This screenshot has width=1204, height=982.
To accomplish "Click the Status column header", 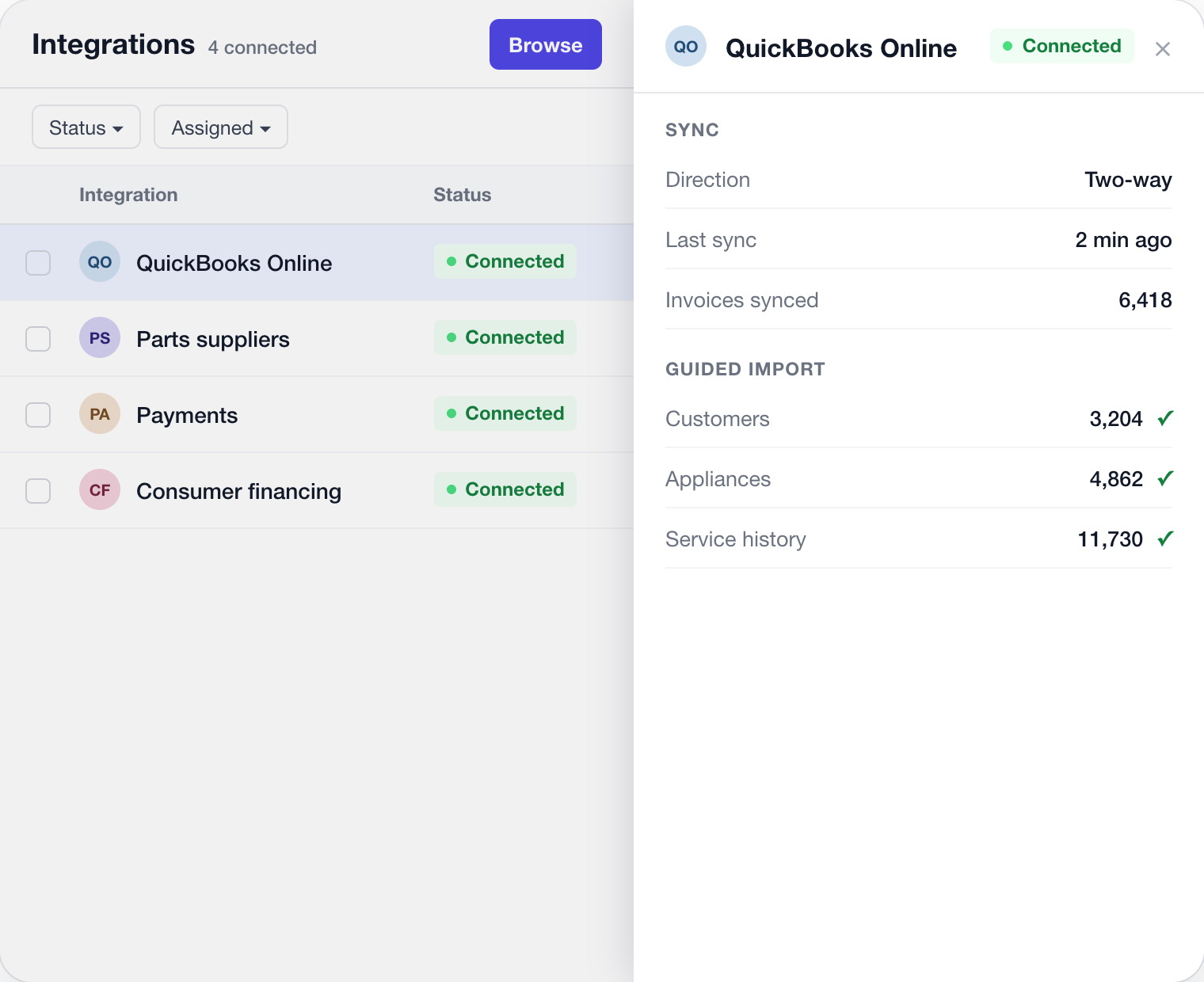I will [462, 195].
